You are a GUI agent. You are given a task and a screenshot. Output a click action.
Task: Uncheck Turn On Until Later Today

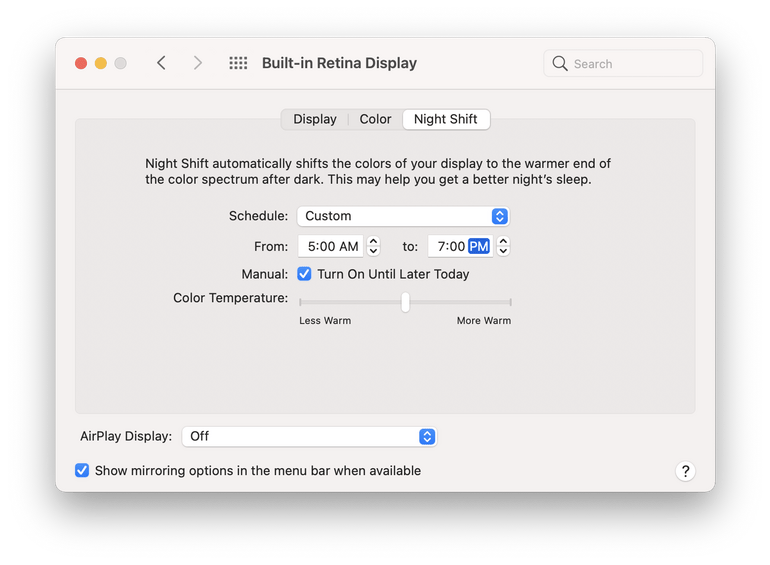[304, 274]
